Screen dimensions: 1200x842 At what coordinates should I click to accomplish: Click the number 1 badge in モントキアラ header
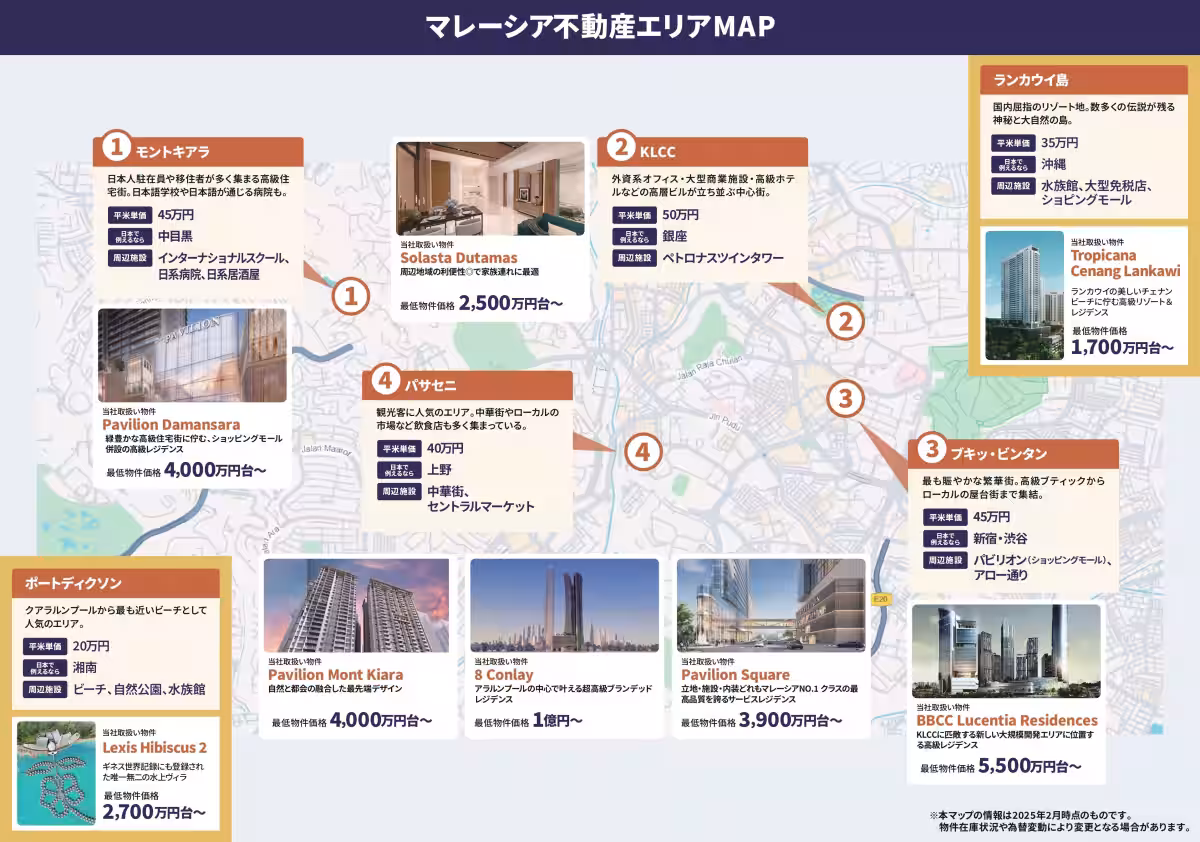116,148
